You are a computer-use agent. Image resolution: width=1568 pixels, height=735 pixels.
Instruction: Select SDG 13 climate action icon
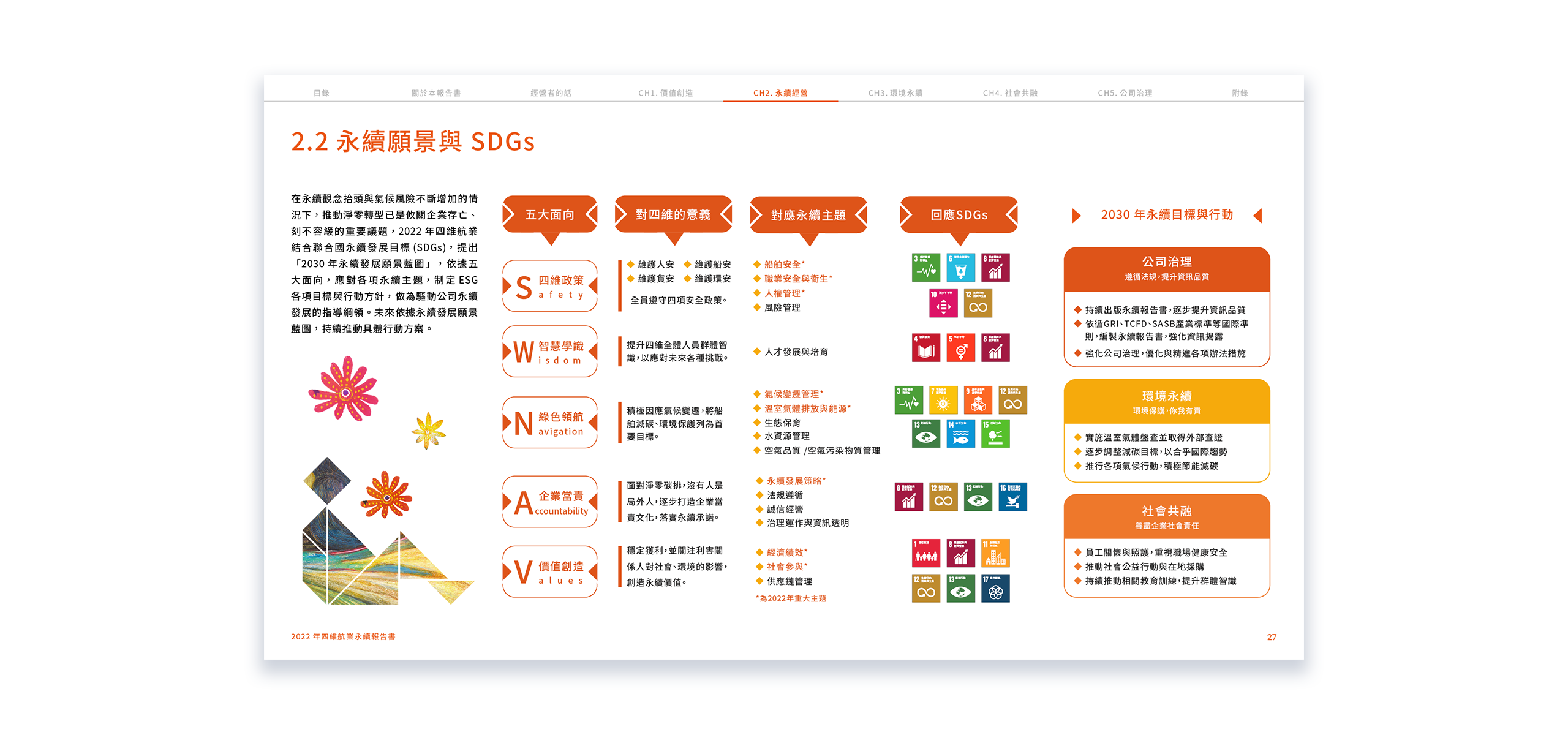pos(927,434)
